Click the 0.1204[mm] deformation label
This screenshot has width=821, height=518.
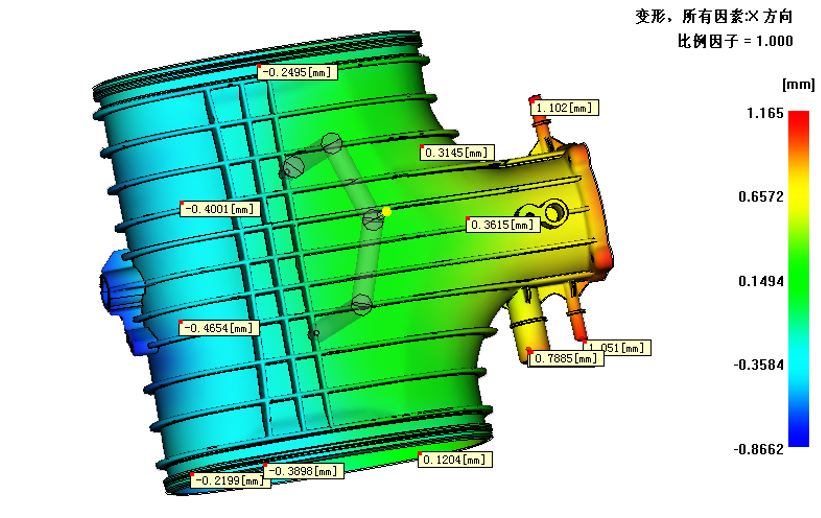[x=456, y=460]
